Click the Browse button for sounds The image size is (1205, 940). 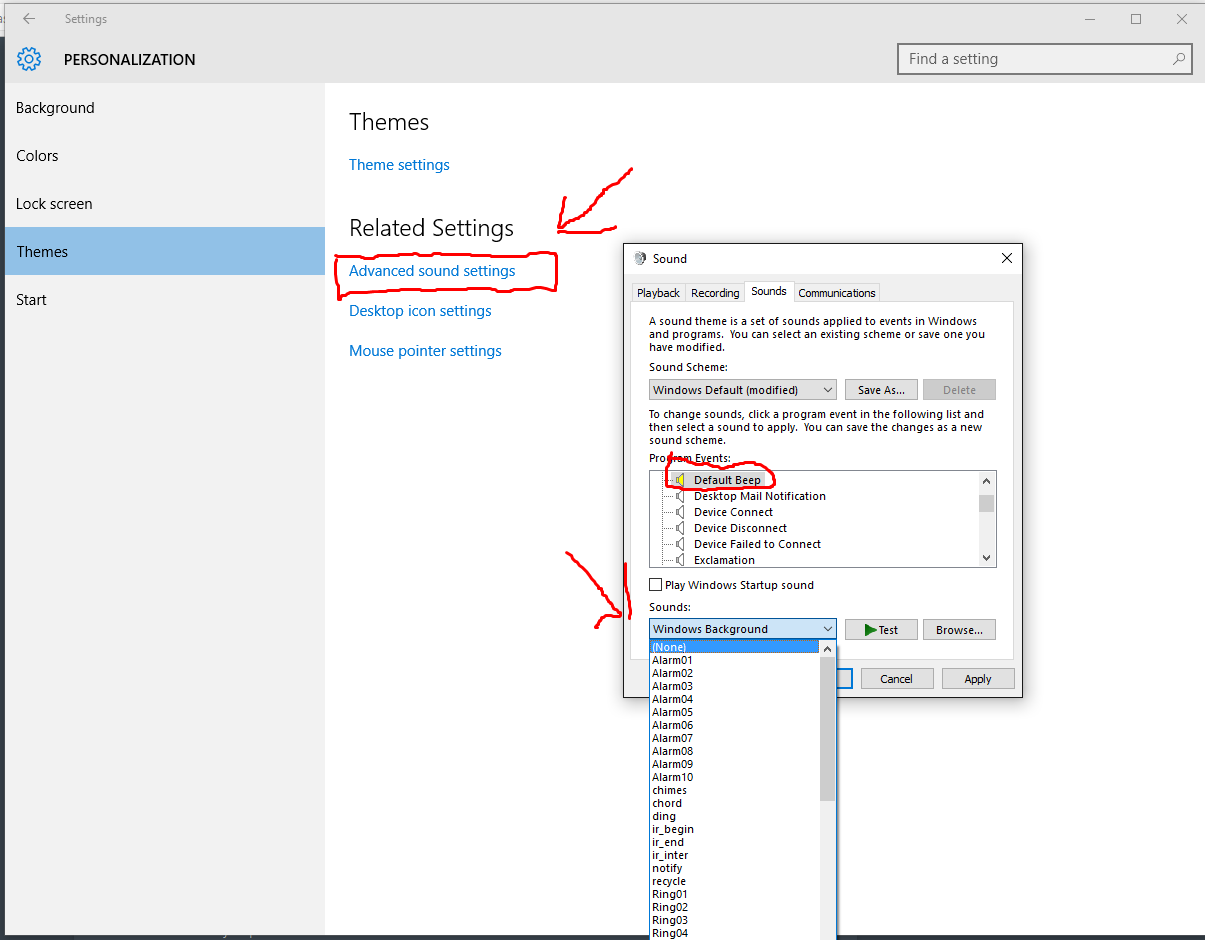[x=959, y=630]
